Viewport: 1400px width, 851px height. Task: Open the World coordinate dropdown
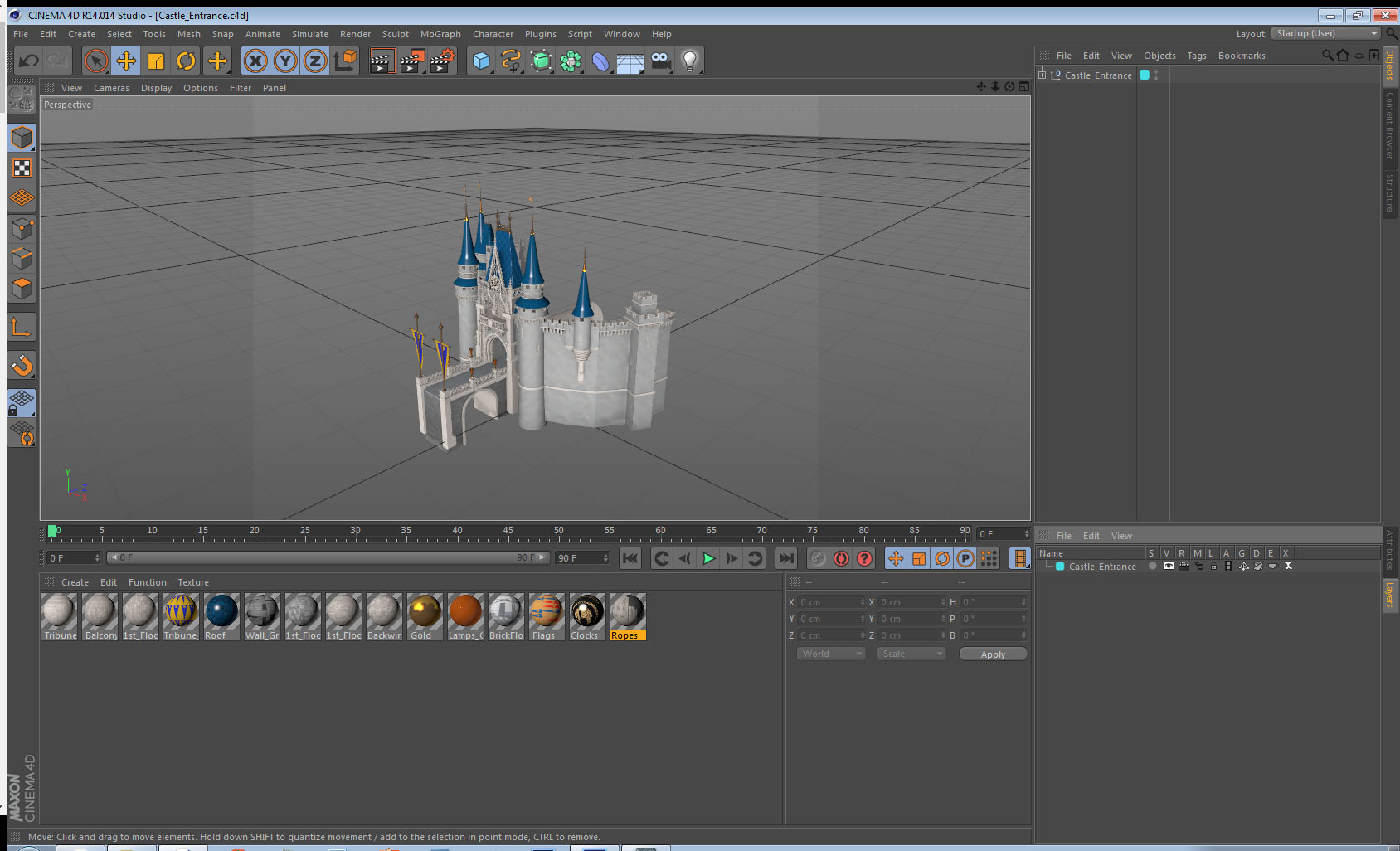click(831, 654)
